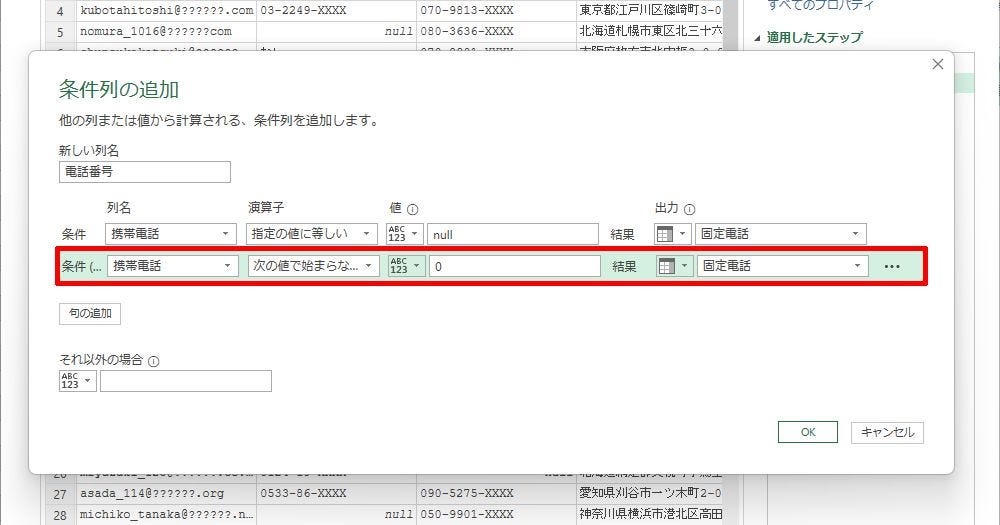The width and height of the screenshot is (1000, 525).
Task: Open the three-dots options for second condition
Action: [892, 267]
